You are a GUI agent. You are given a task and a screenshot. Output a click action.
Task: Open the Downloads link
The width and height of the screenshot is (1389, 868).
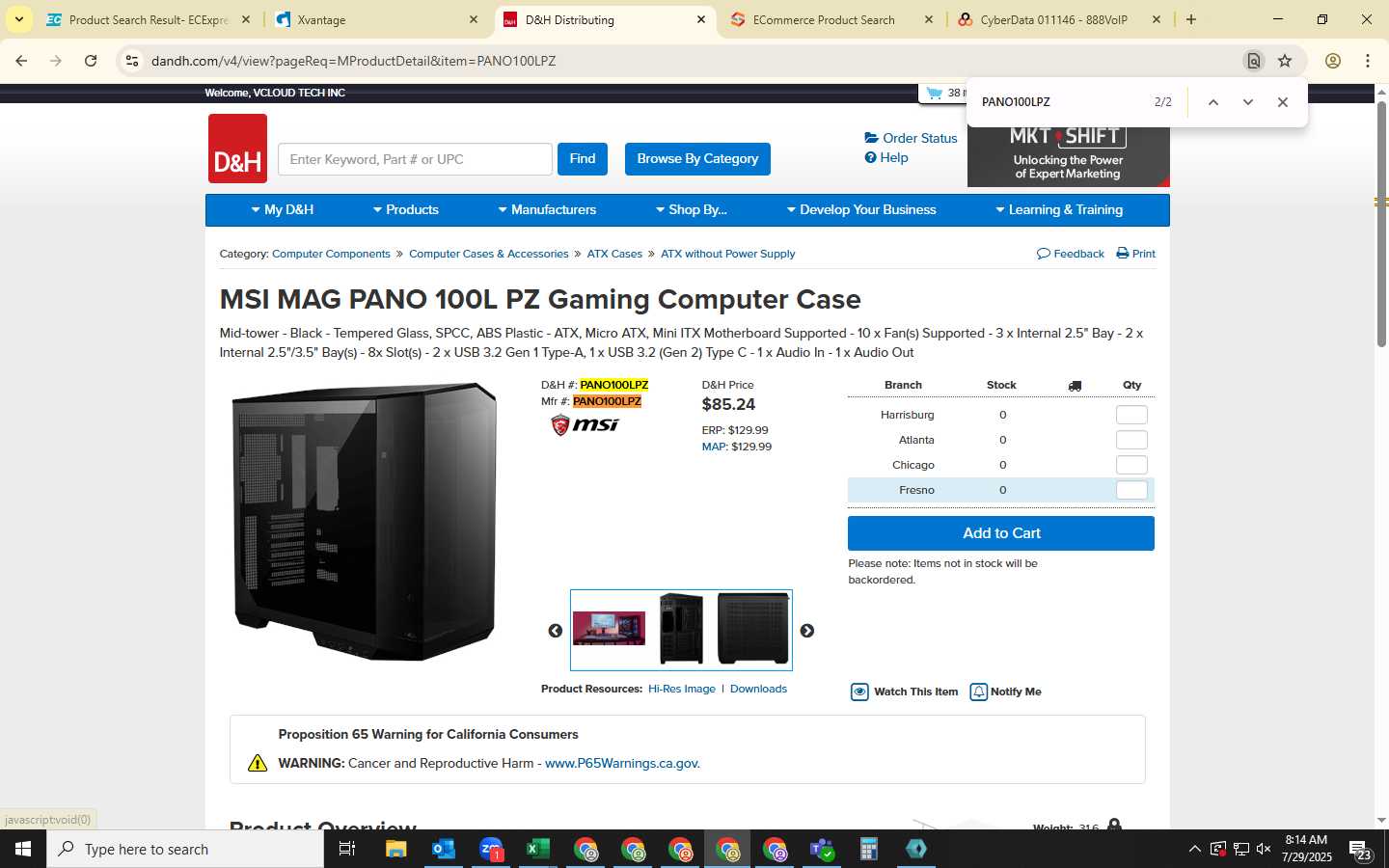tap(758, 689)
